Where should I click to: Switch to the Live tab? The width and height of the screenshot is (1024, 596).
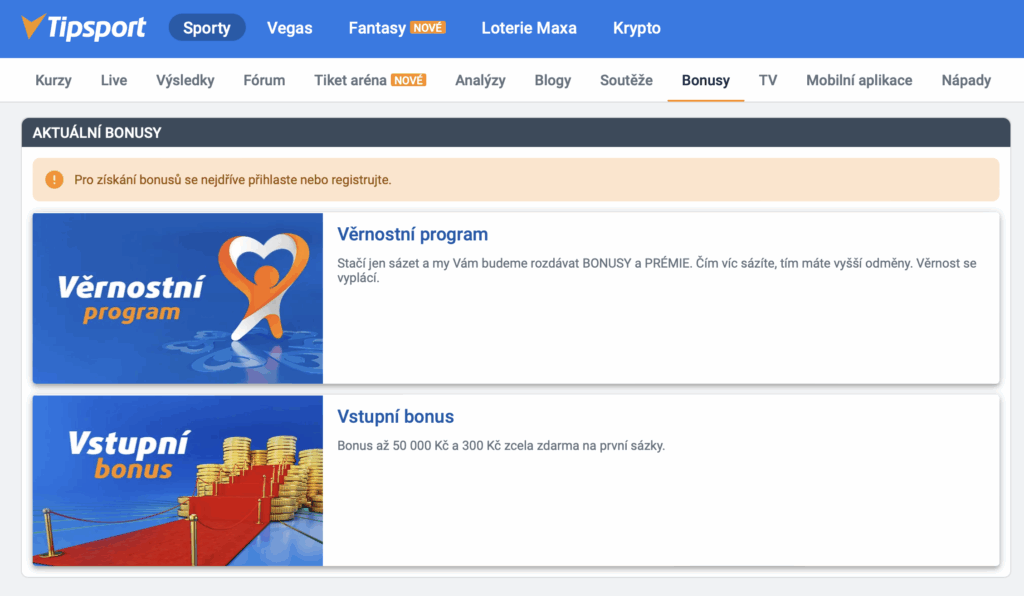[x=113, y=80]
